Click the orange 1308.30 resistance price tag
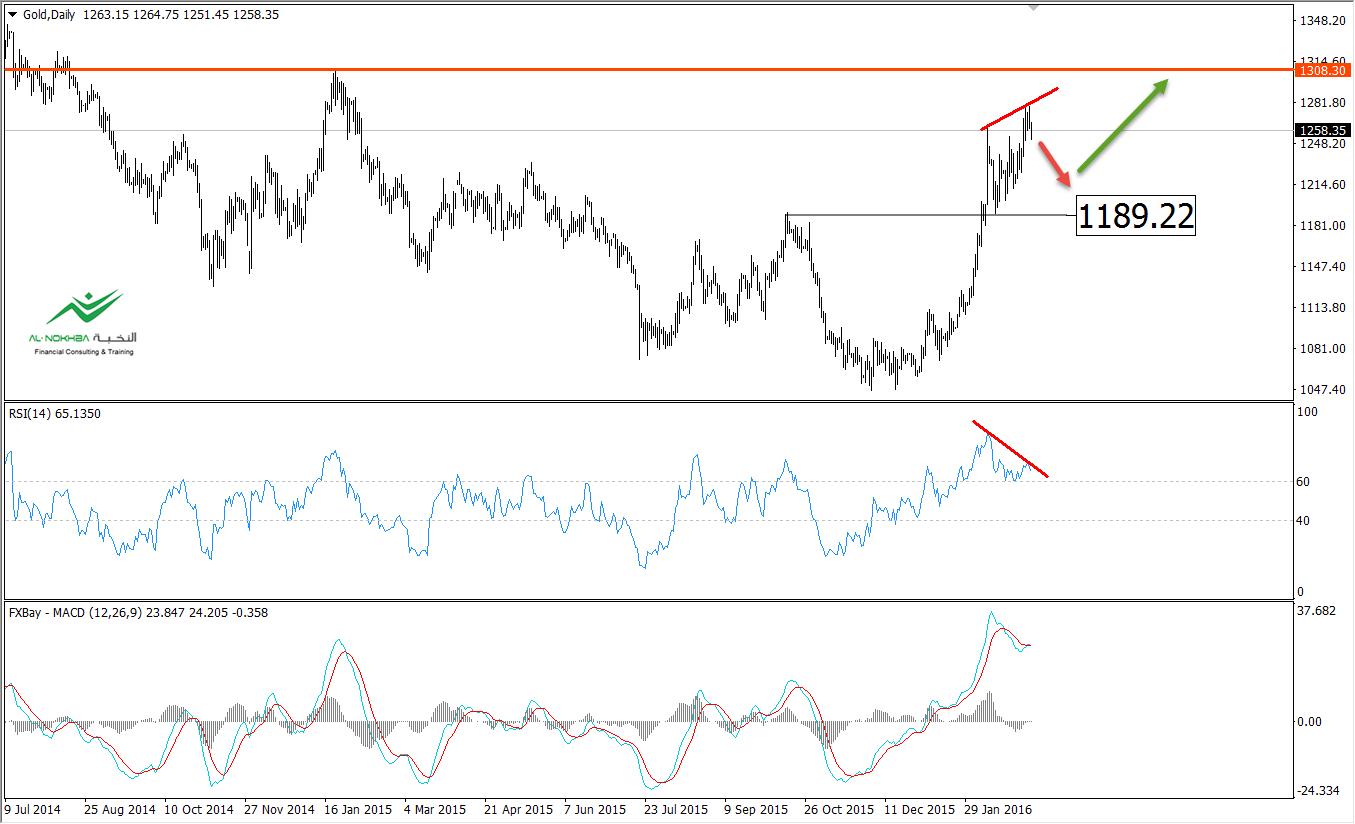 pyautogui.click(x=1322, y=71)
